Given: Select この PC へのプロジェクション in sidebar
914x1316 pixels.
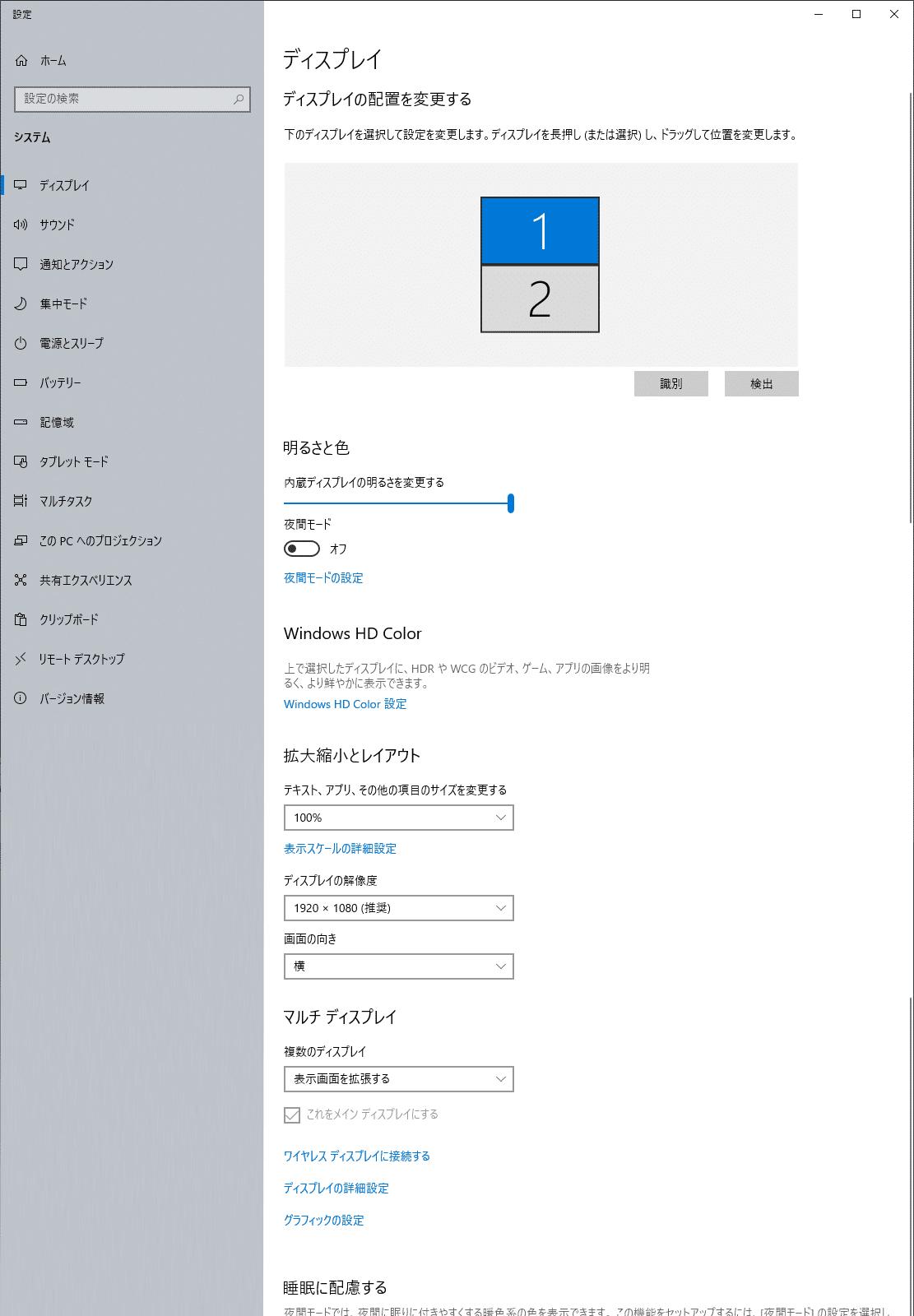Looking at the screenshot, I should pyautogui.click(x=101, y=540).
